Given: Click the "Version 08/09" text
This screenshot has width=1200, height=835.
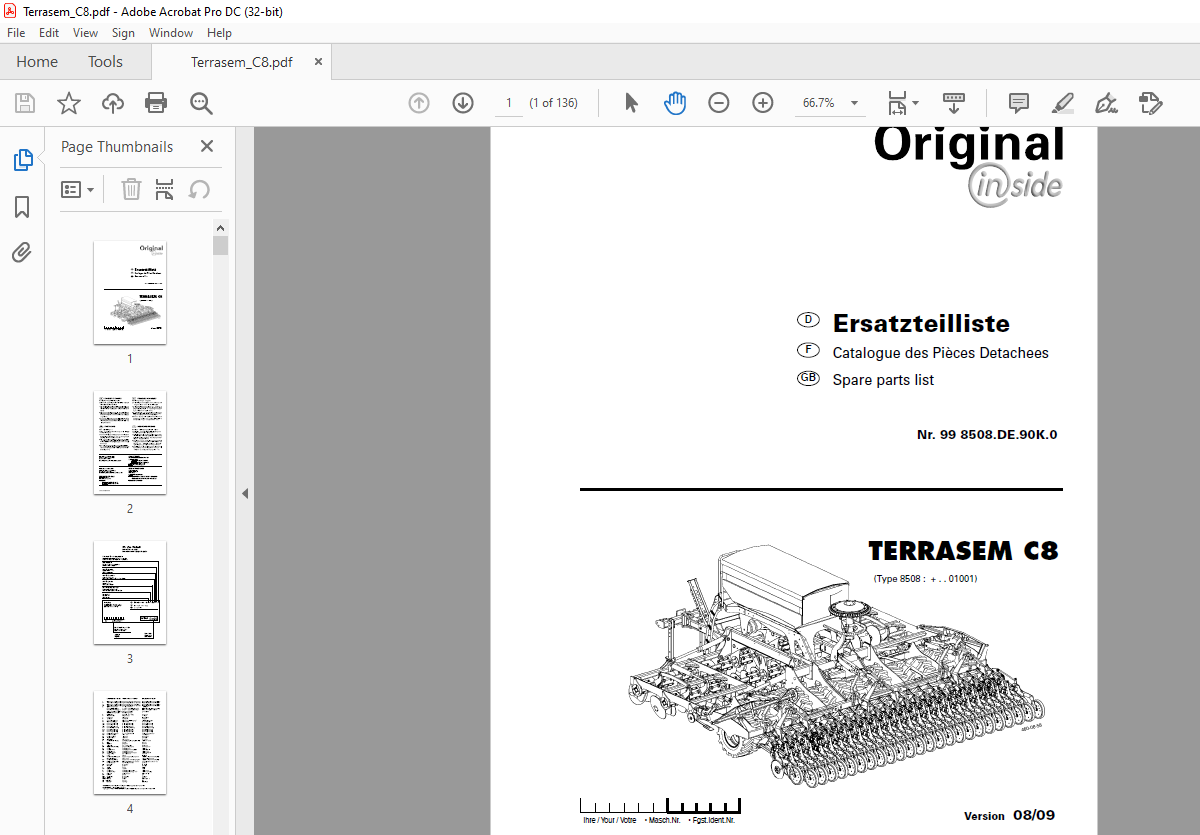Looking at the screenshot, I should tap(1009, 815).
